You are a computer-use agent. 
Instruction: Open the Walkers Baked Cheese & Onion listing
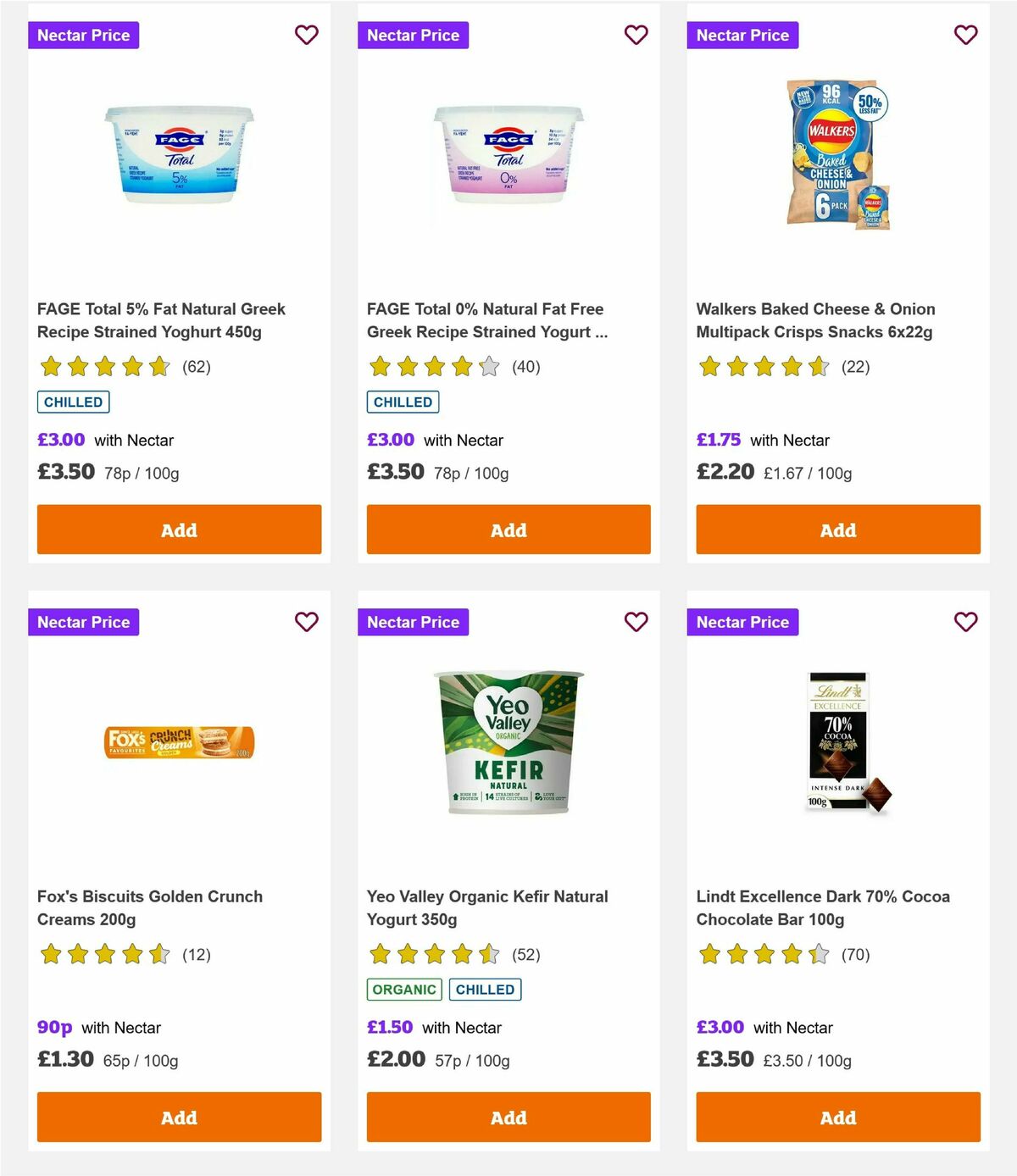coord(815,320)
